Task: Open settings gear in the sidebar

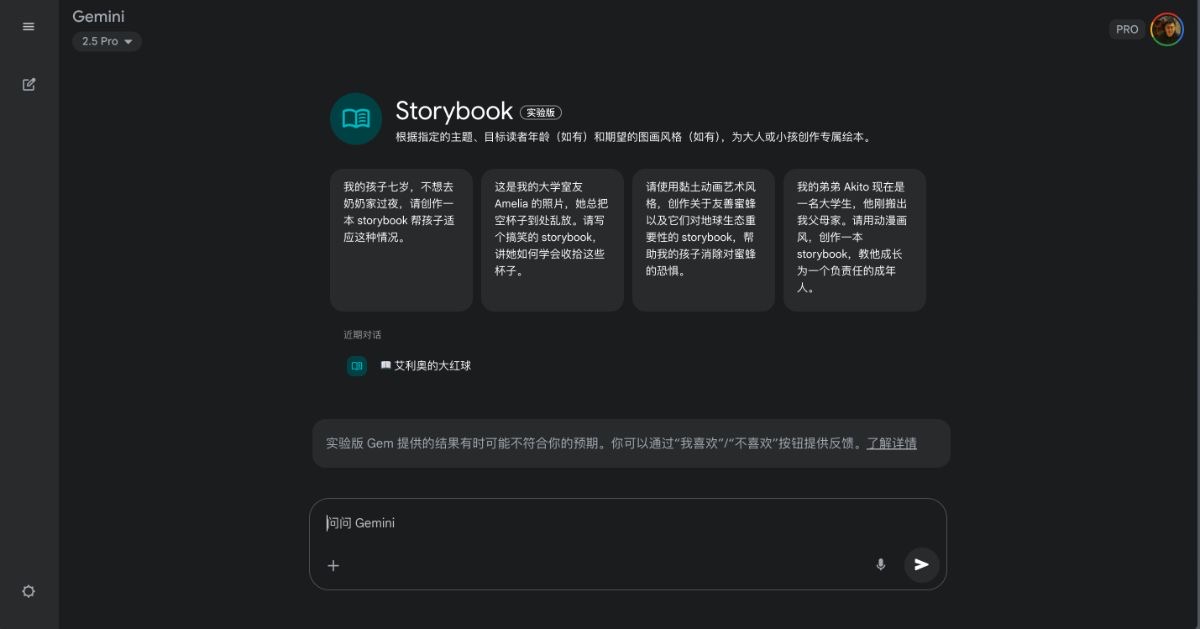Action: pos(28,591)
